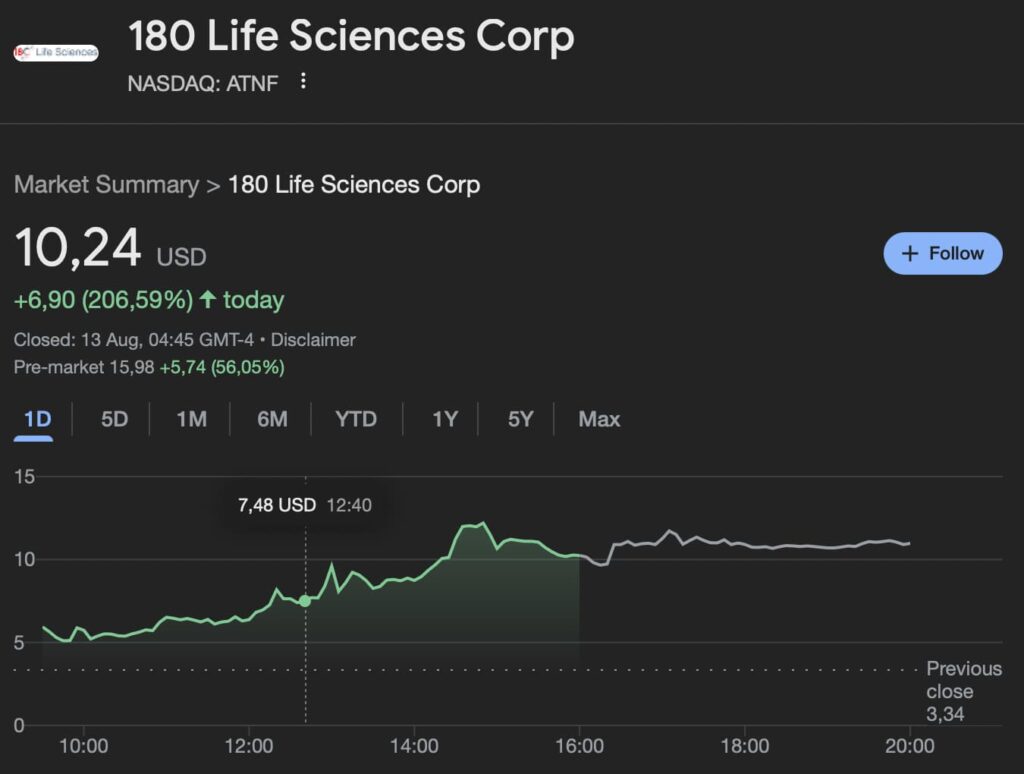Switch to the 1M chart range
Screen dimensions: 1024x774
tap(191, 419)
